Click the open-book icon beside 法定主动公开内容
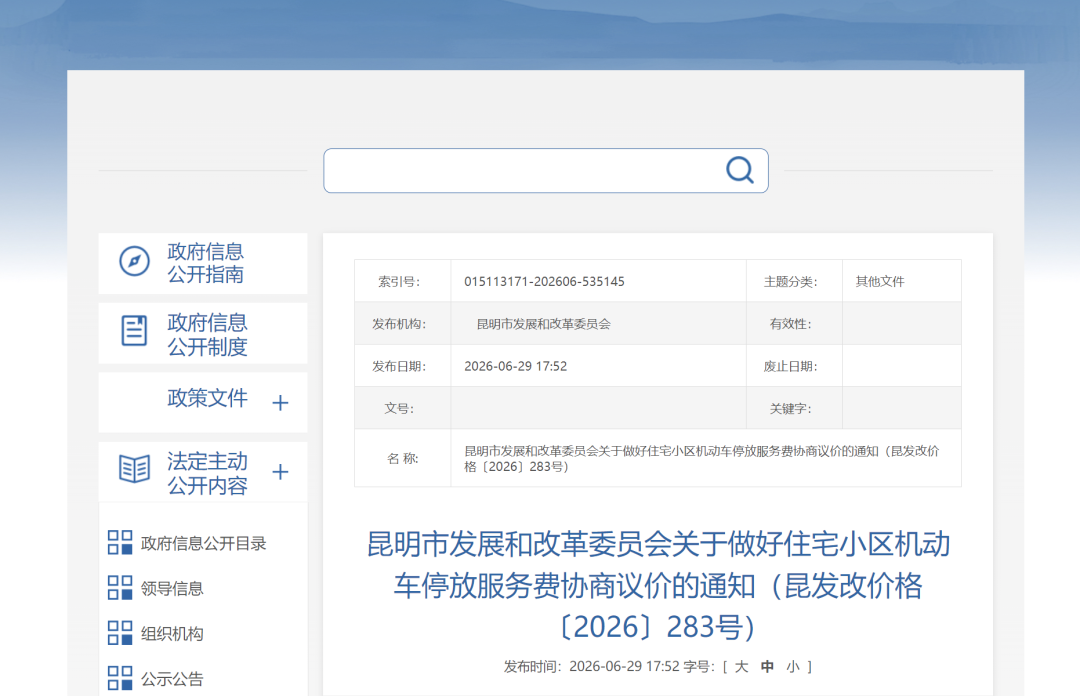Screen dimensions: 1080x696 coord(134,469)
